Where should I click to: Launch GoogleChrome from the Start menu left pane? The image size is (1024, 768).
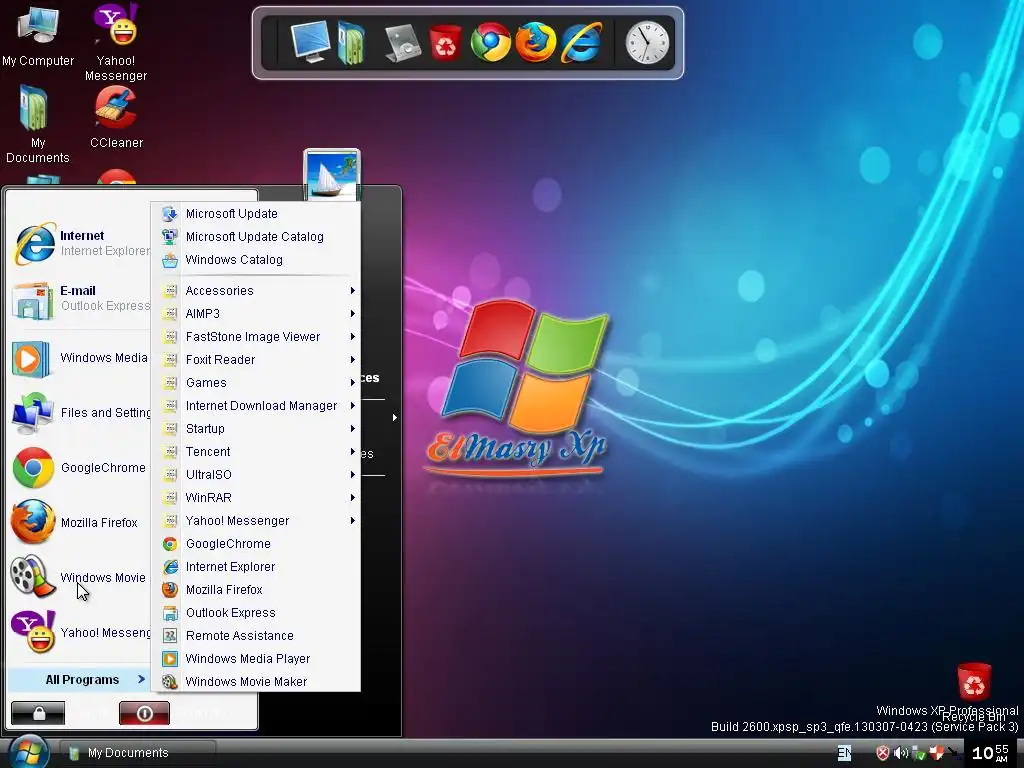(80, 468)
